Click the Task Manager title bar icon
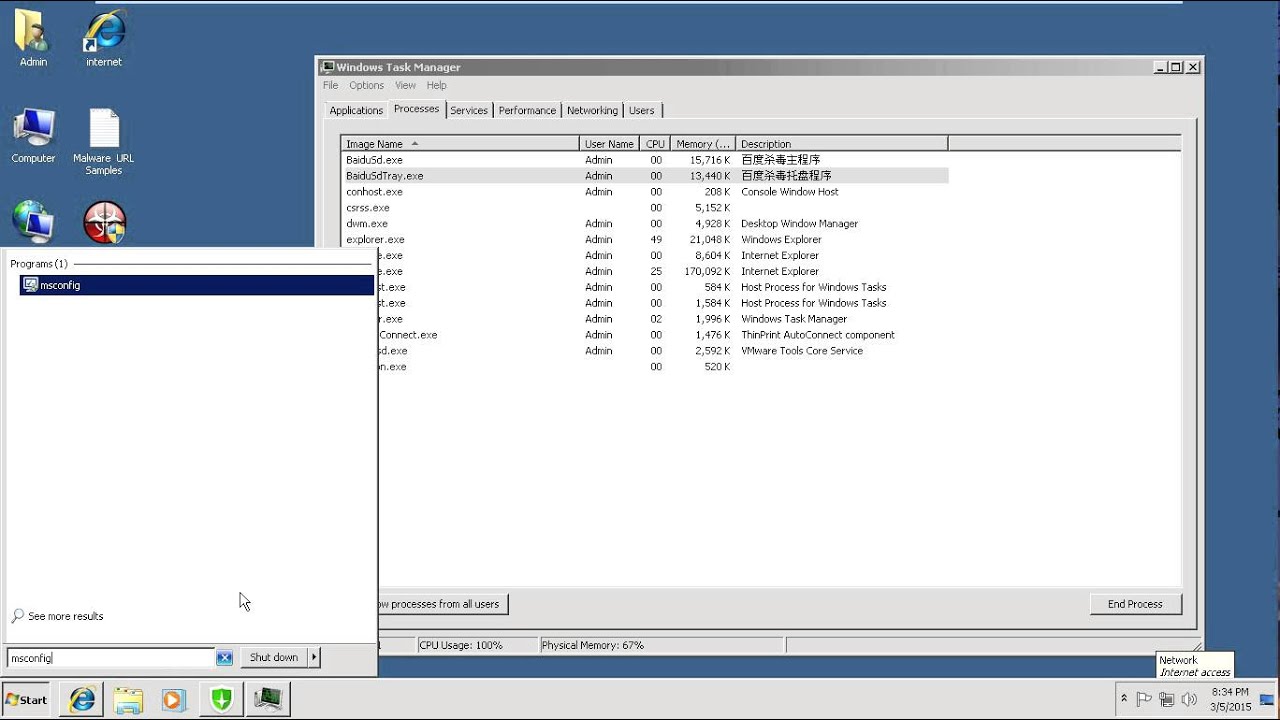1280x720 pixels. (x=327, y=67)
